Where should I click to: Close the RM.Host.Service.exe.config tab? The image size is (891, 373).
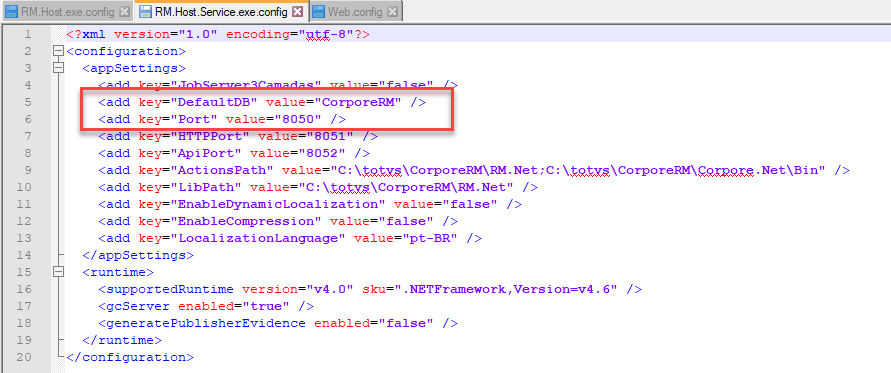point(298,11)
